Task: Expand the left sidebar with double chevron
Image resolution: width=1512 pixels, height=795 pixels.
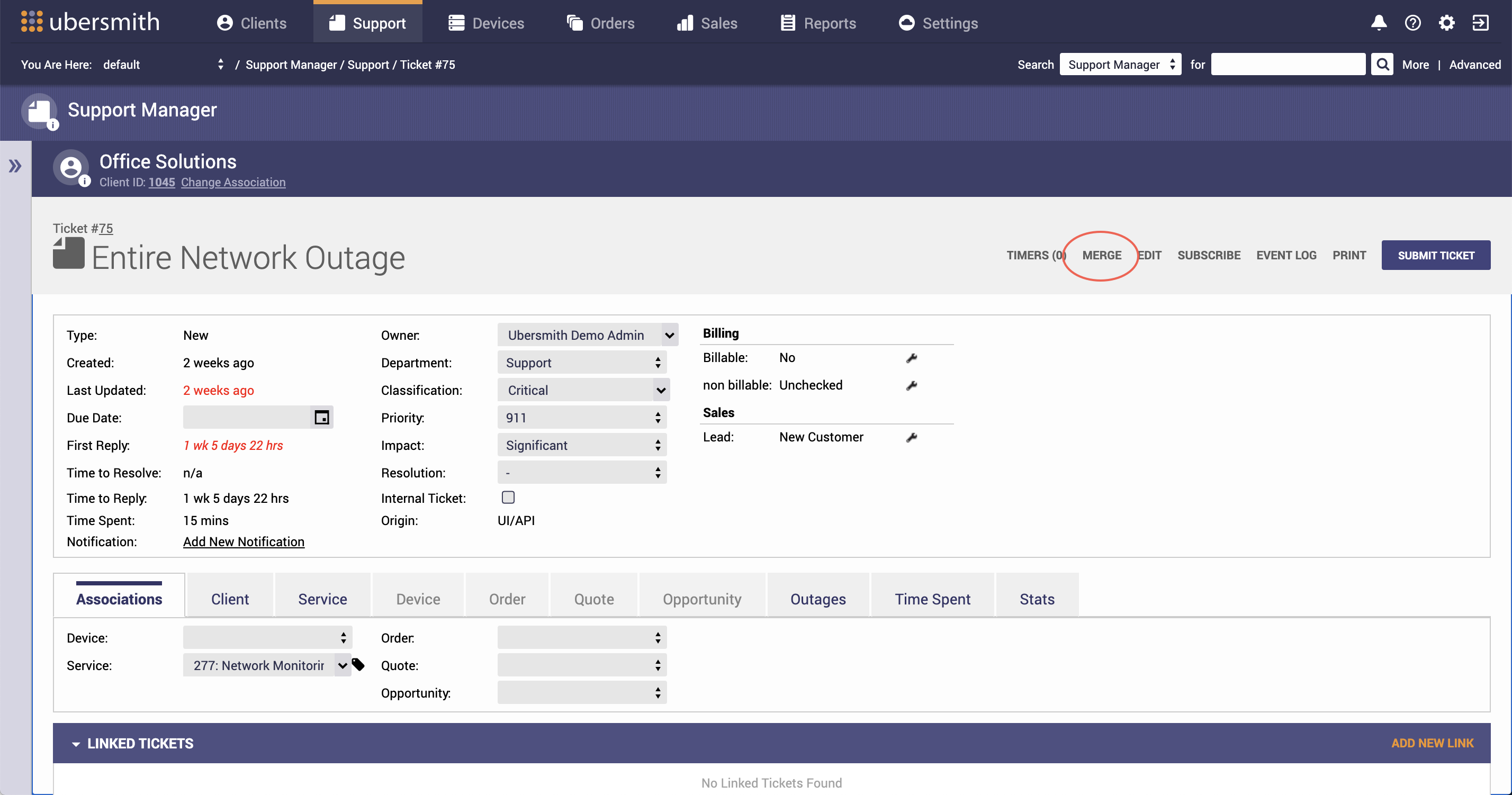Action: pos(15,166)
